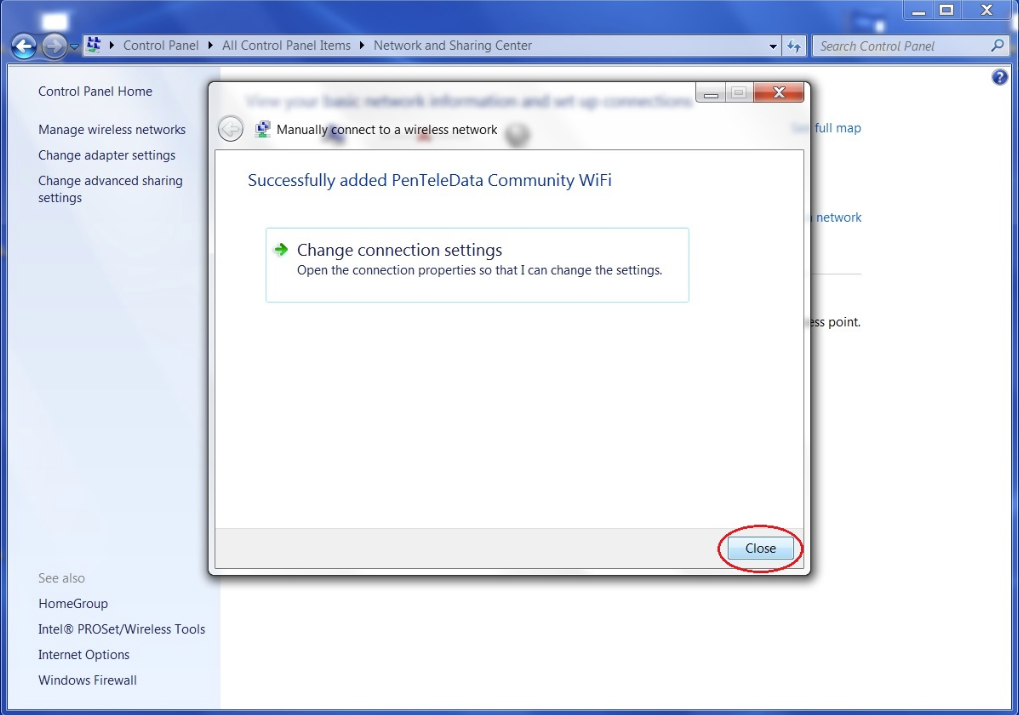Click the search magnifier icon
Viewport: 1019px width, 715px height.
pos(998,46)
